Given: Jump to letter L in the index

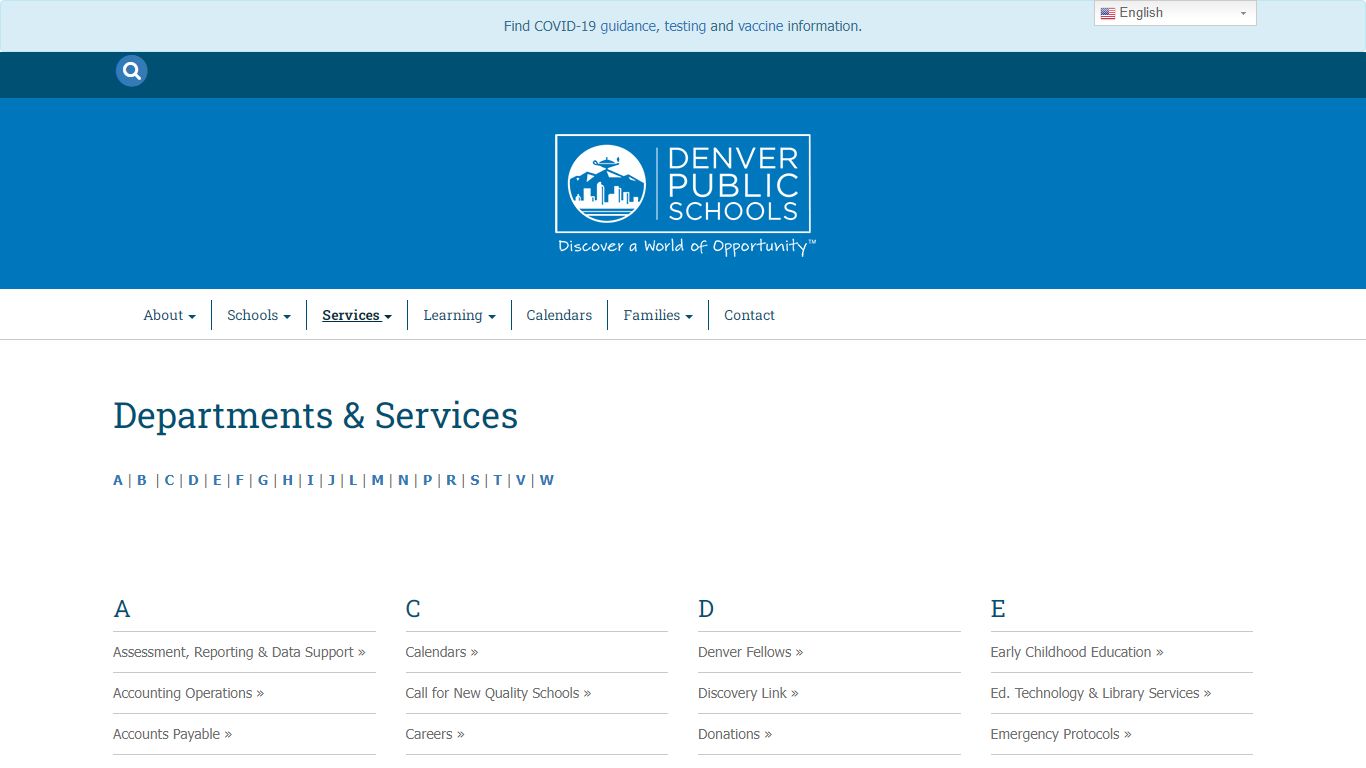Looking at the screenshot, I should pyautogui.click(x=353, y=480).
